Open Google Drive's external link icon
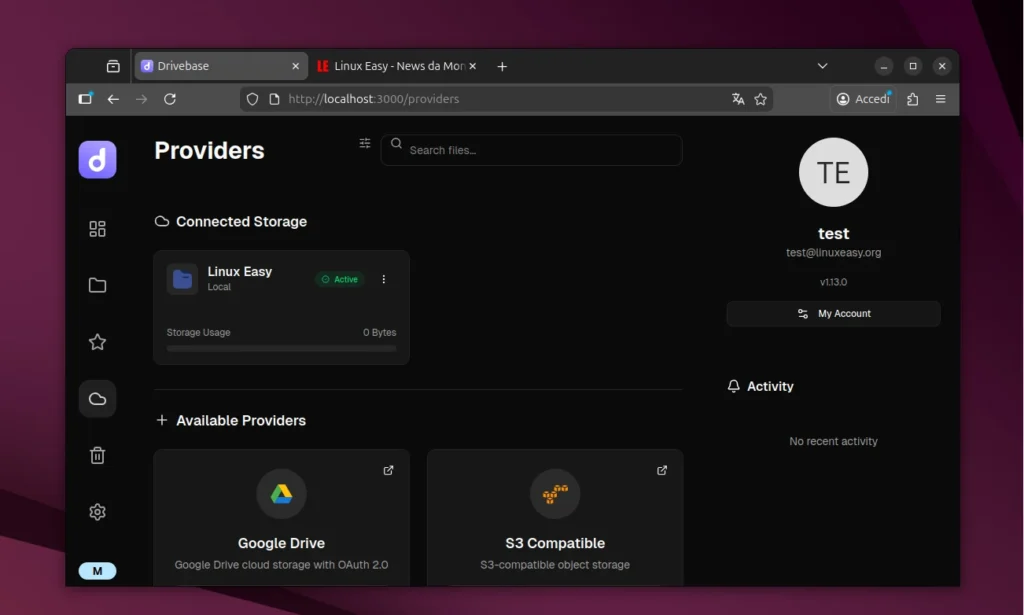 [388, 470]
